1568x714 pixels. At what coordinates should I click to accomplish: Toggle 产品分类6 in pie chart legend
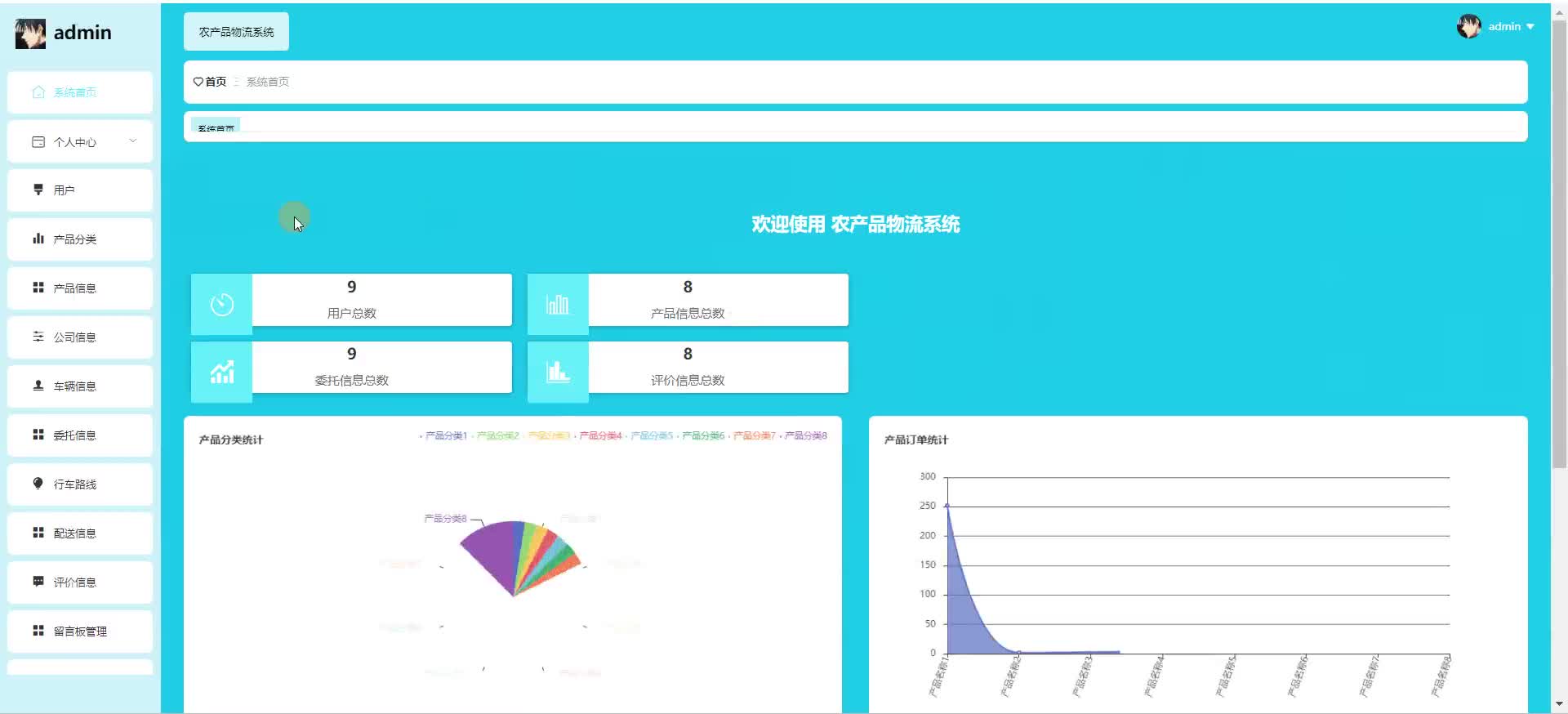pyautogui.click(x=701, y=436)
